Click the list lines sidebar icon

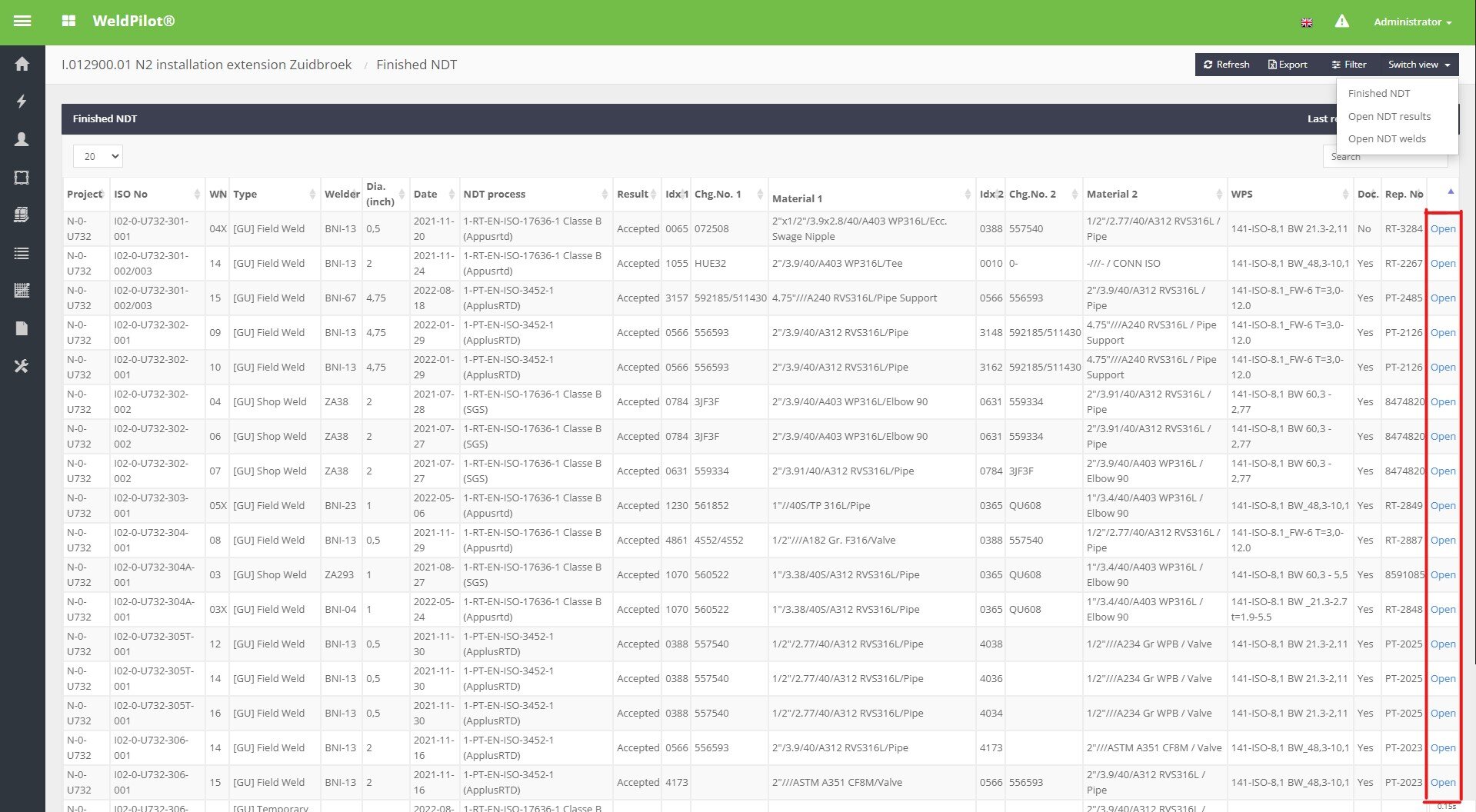[22, 253]
